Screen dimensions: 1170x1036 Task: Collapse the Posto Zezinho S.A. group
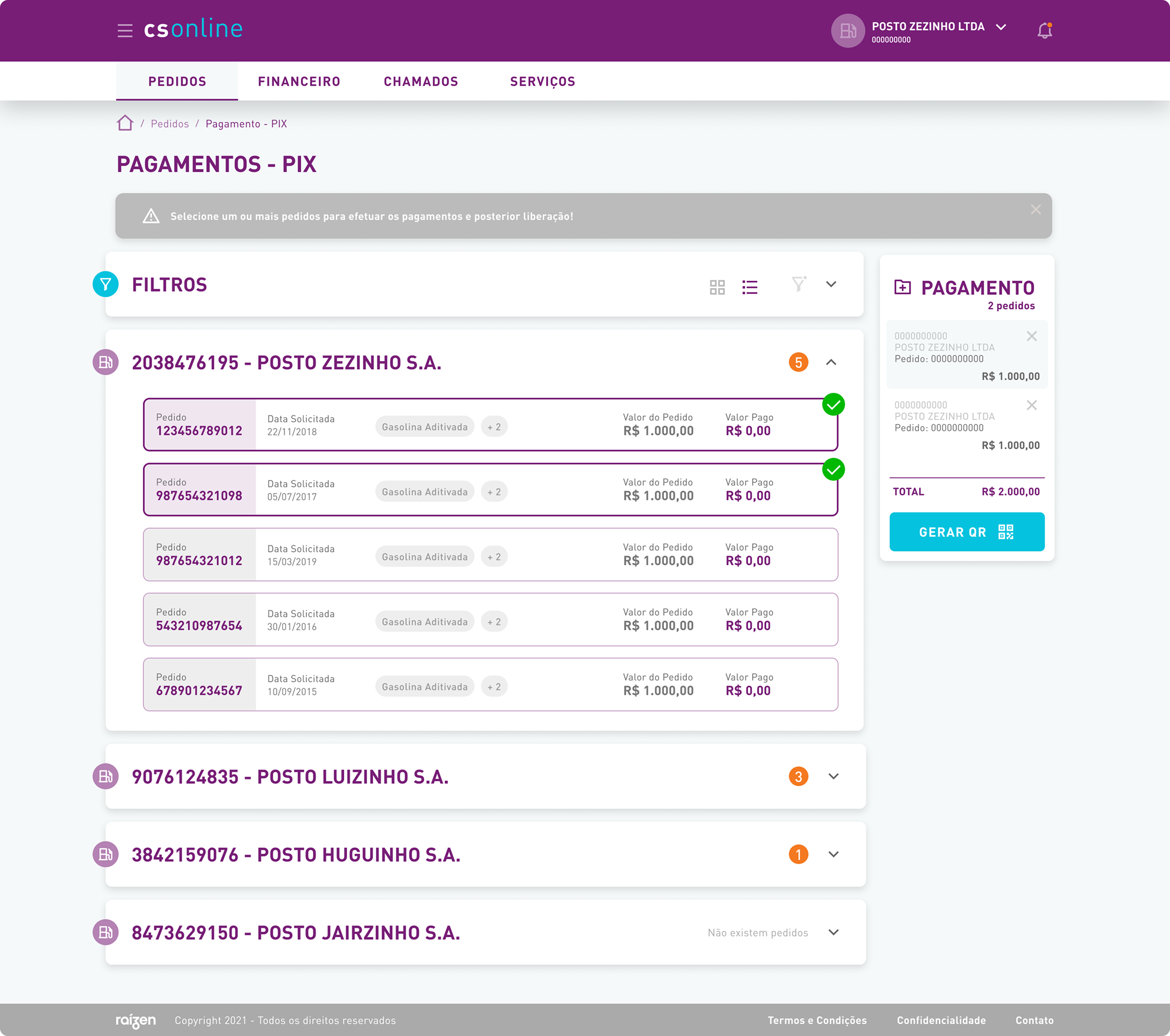831,362
